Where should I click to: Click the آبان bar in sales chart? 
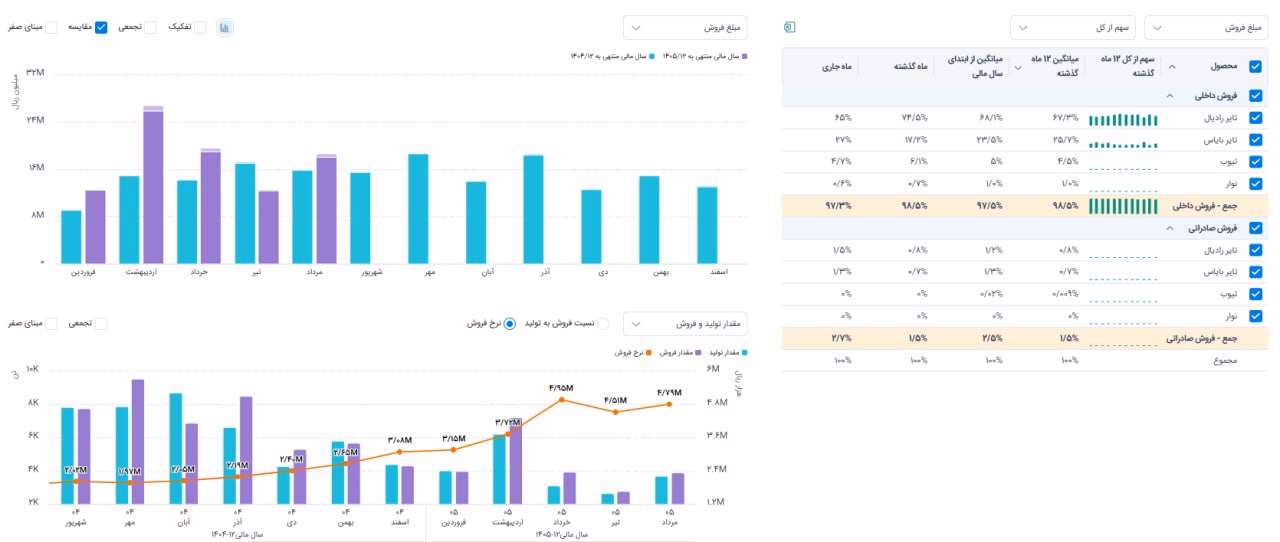(x=476, y=222)
